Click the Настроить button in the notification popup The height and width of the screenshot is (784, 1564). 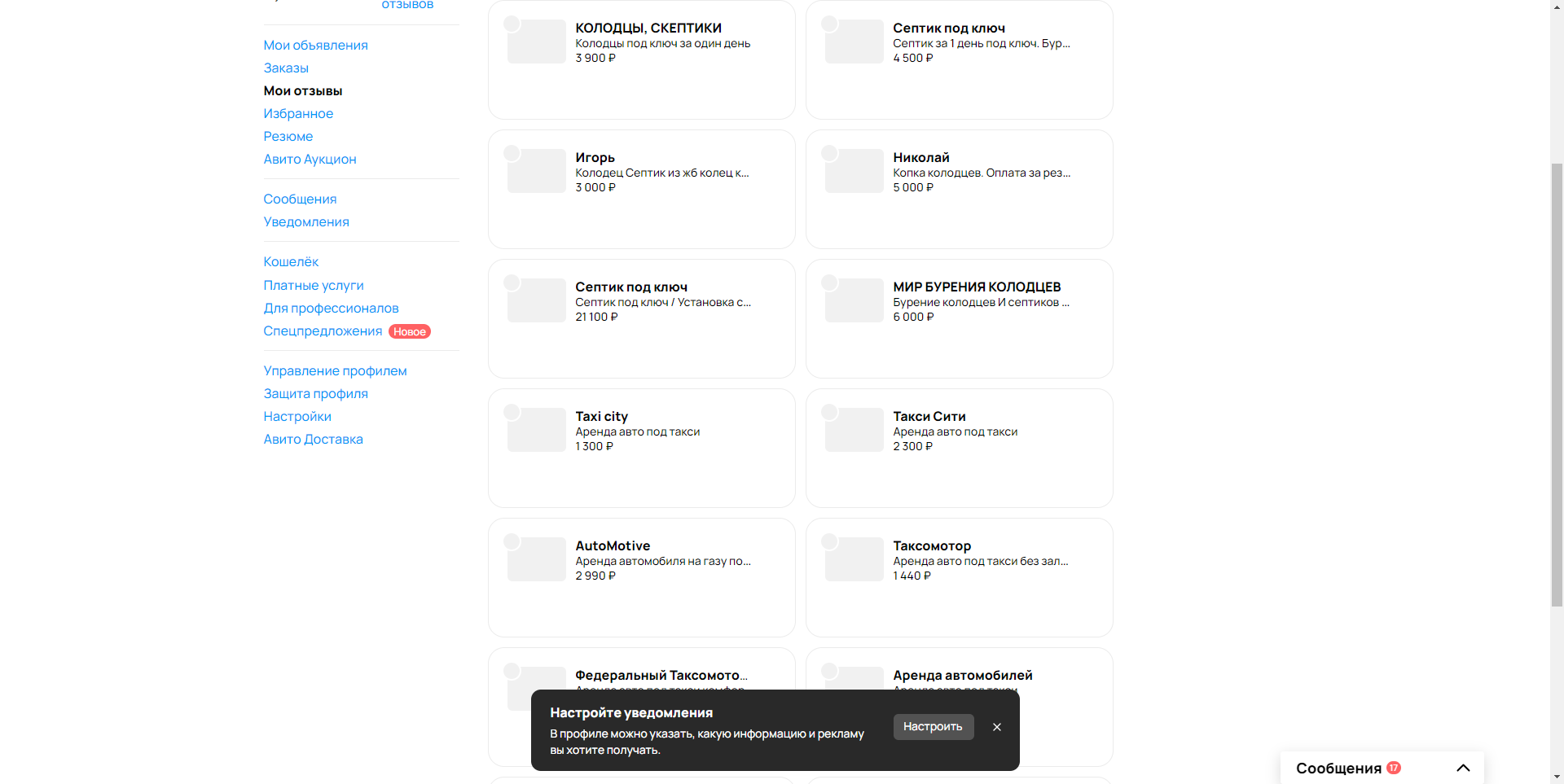click(933, 727)
